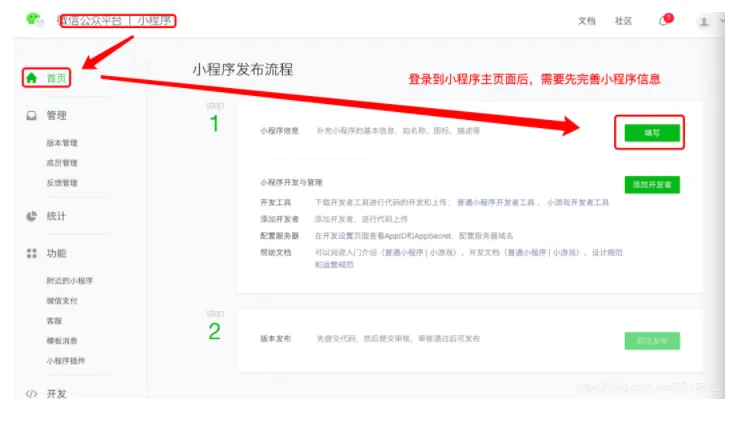Click the WeChat logo icon

(34, 20)
